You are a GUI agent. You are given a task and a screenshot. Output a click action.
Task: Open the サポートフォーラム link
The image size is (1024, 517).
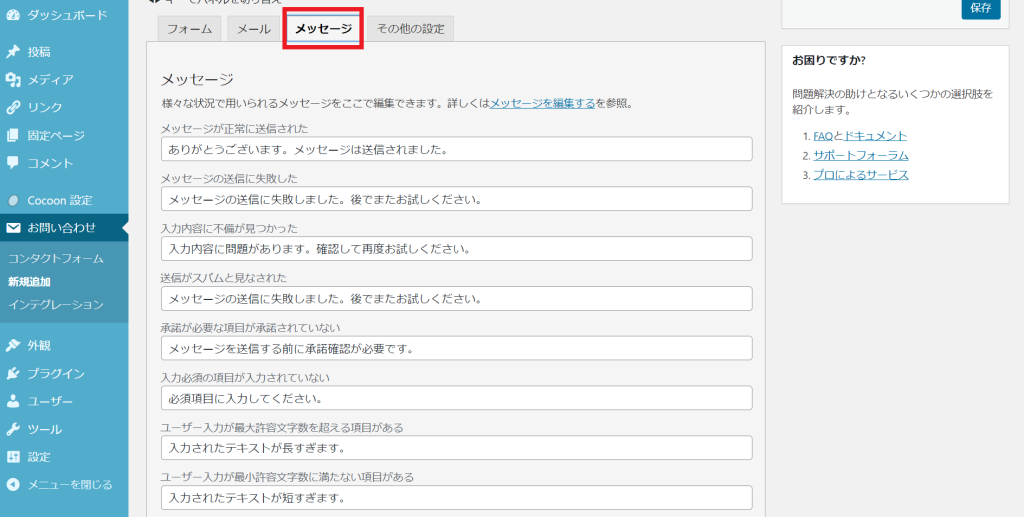click(x=860, y=155)
